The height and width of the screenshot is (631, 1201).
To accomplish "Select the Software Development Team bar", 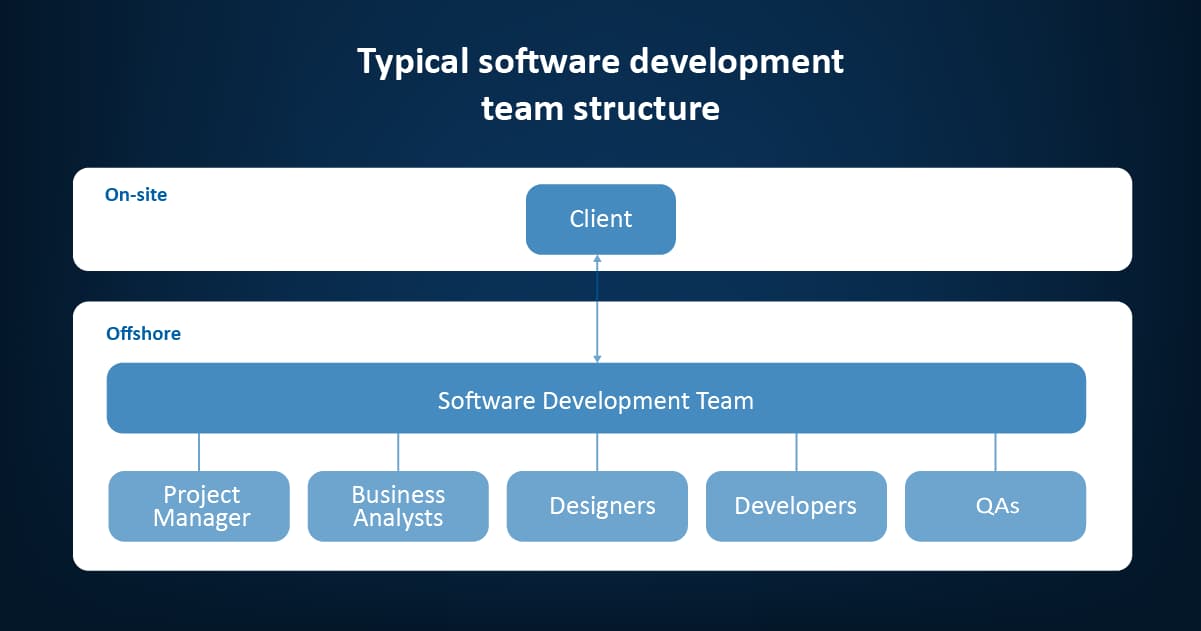I will [x=596, y=398].
